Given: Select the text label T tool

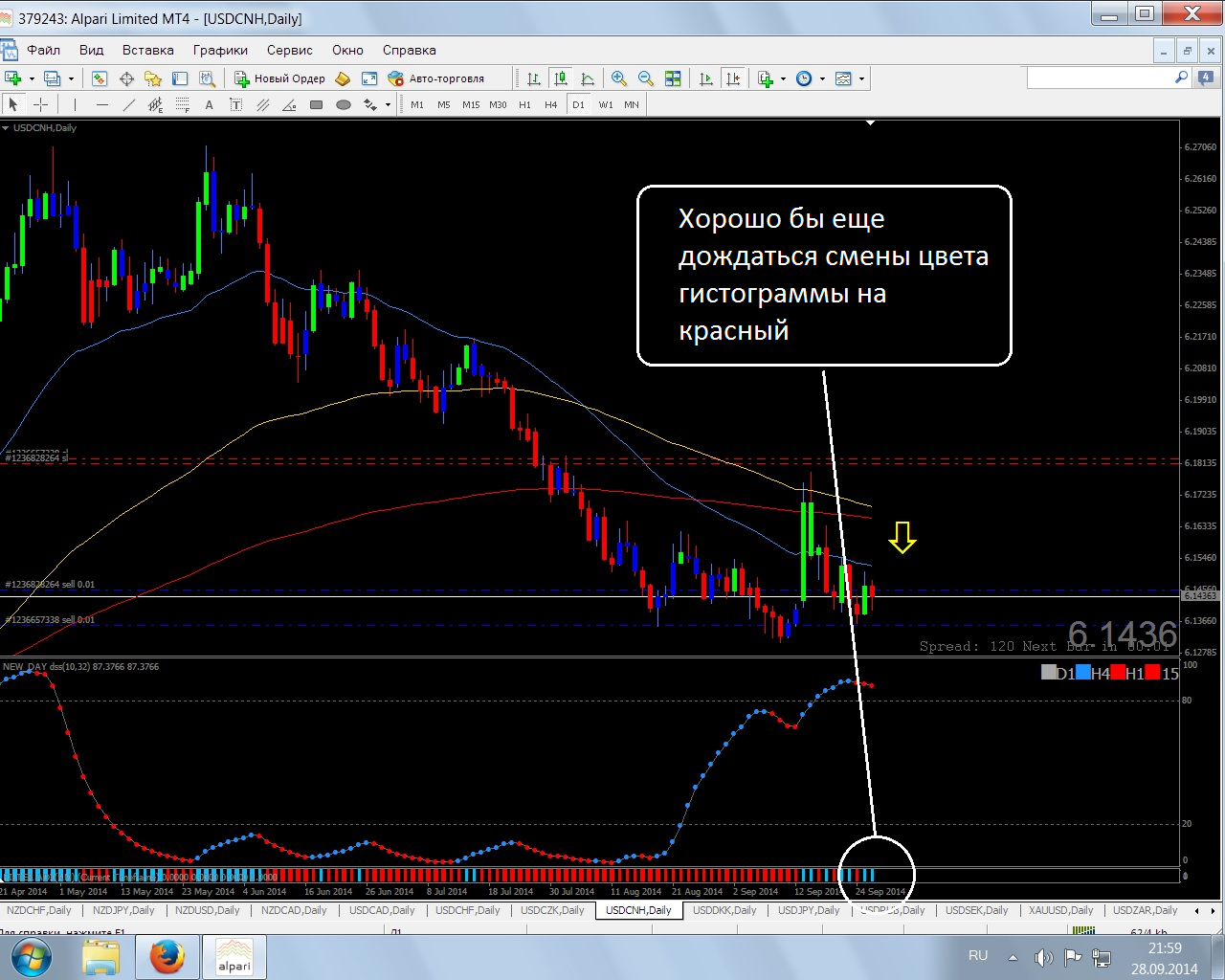Looking at the screenshot, I should pyautogui.click(x=236, y=104).
